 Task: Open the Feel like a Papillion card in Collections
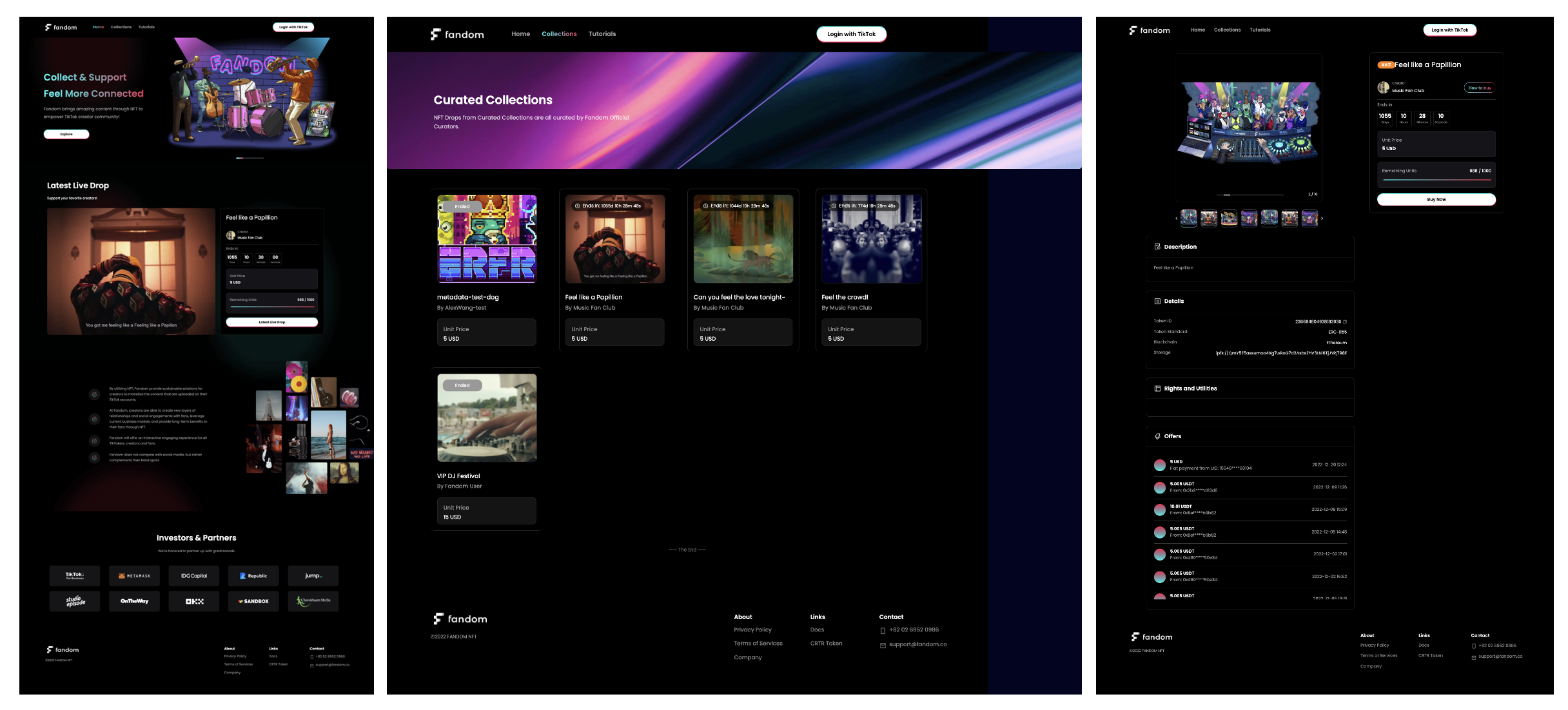[x=614, y=270]
